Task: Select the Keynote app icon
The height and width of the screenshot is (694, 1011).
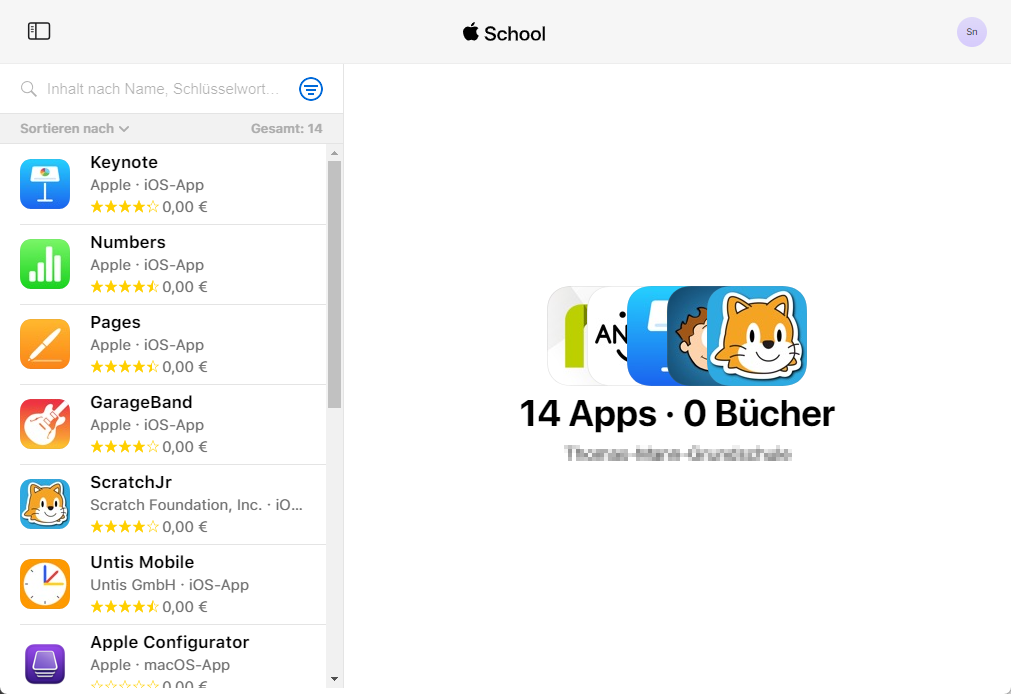Action: tap(45, 184)
